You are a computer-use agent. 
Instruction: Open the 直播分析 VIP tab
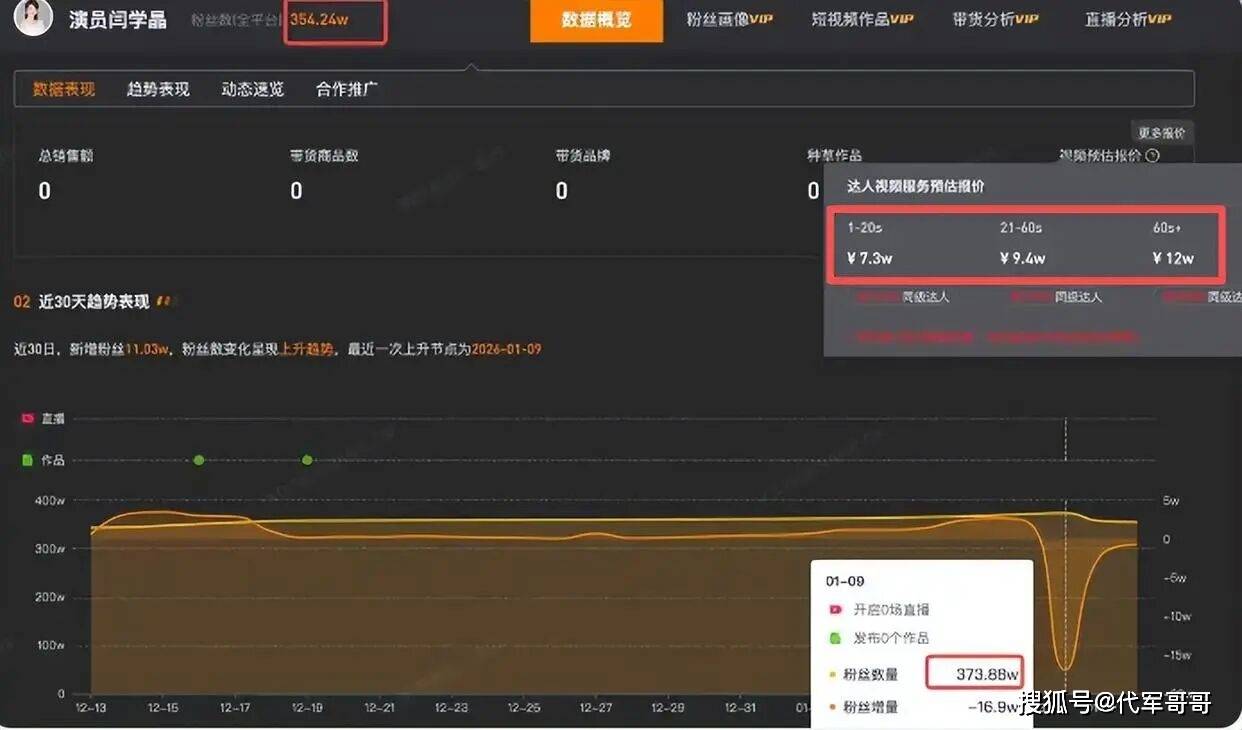[1128, 19]
